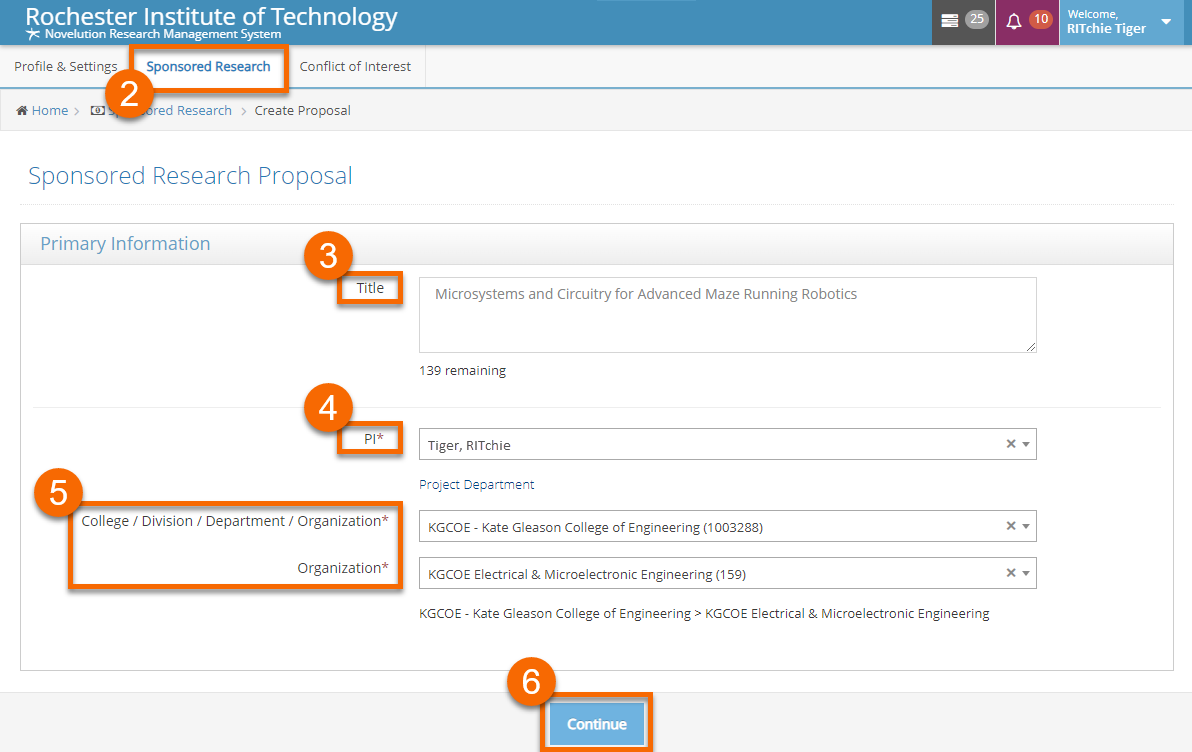Select the Sponsored Research tab

(x=208, y=67)
